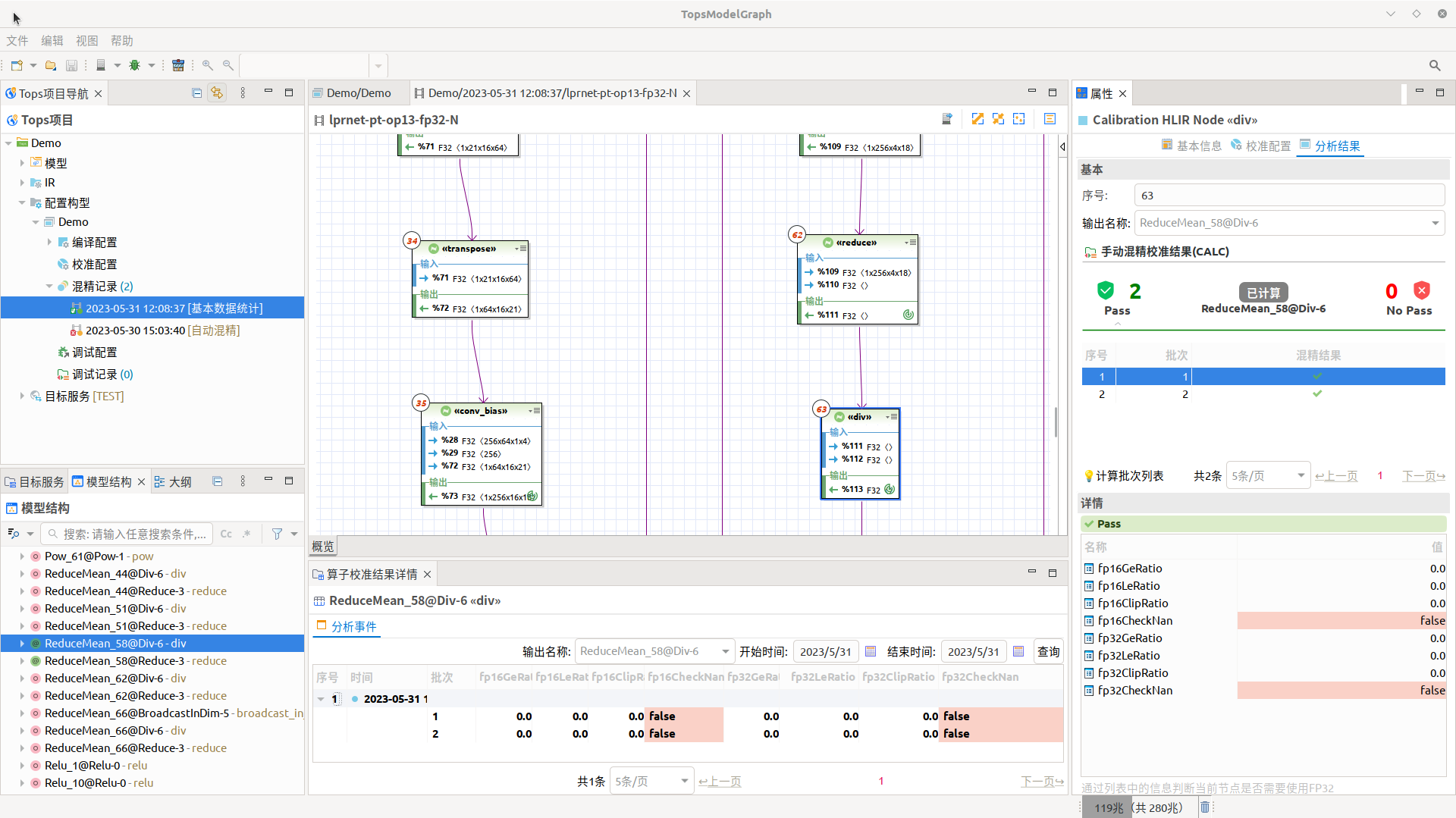Click the green Pass shield icon
1456x818 pixels.
click(1106, 290)
